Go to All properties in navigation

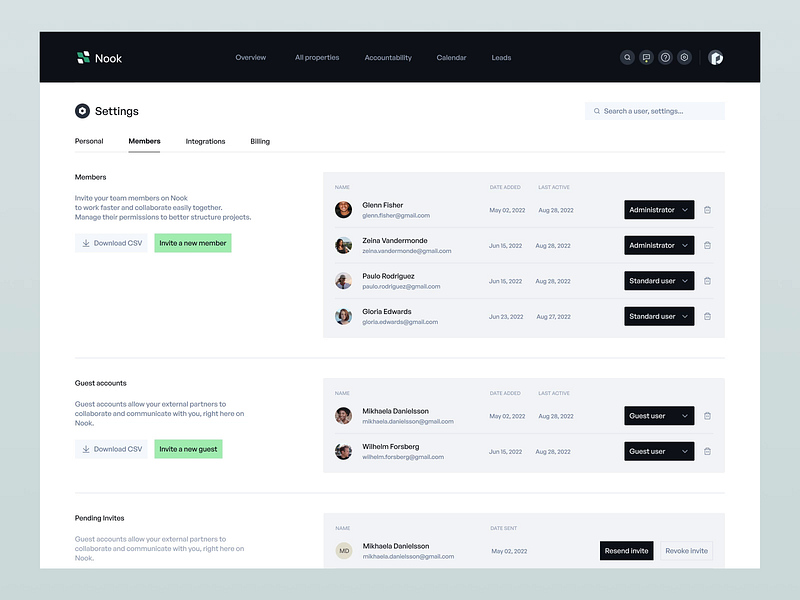point(317,58)
